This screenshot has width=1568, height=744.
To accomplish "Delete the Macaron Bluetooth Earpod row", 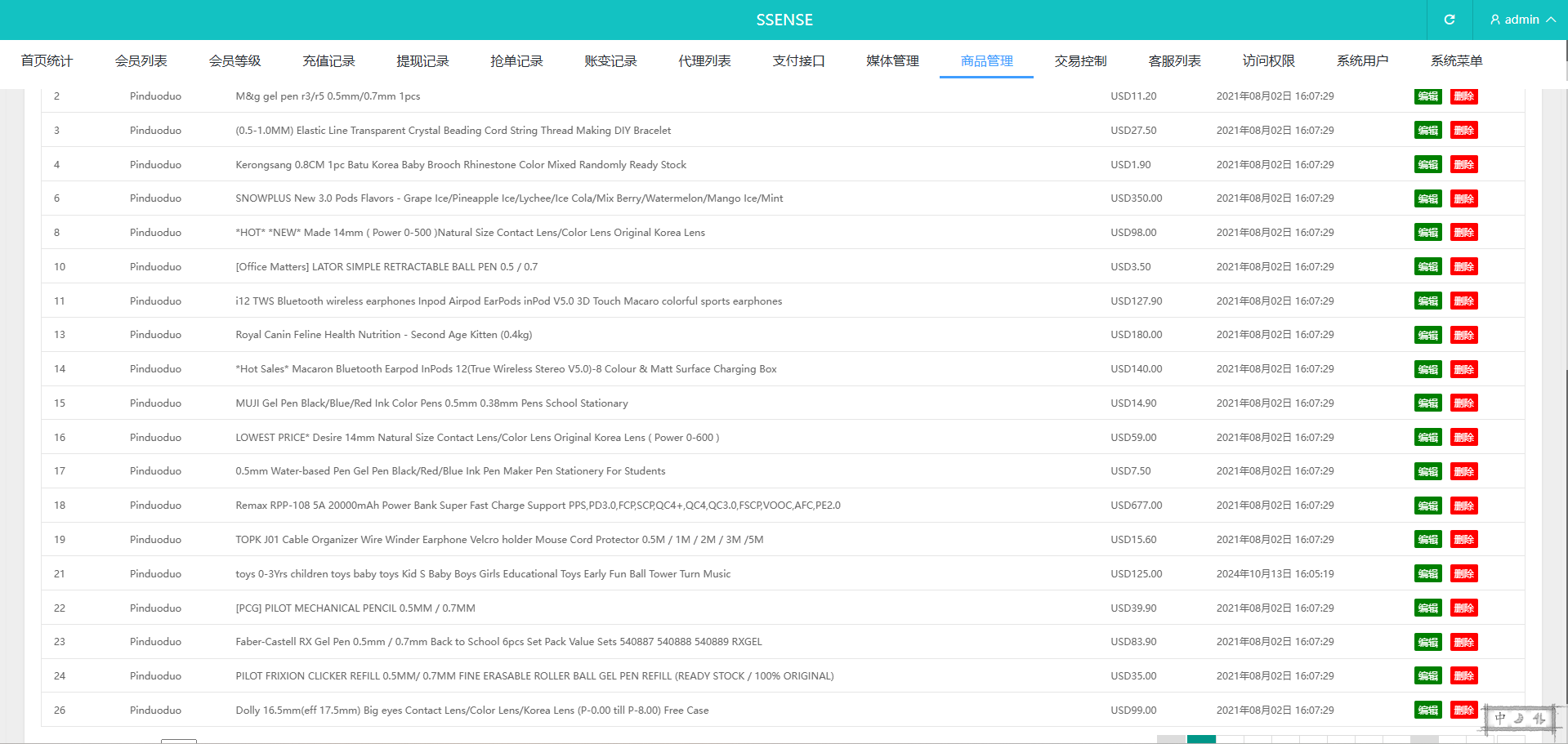I will coord(1463,369).
